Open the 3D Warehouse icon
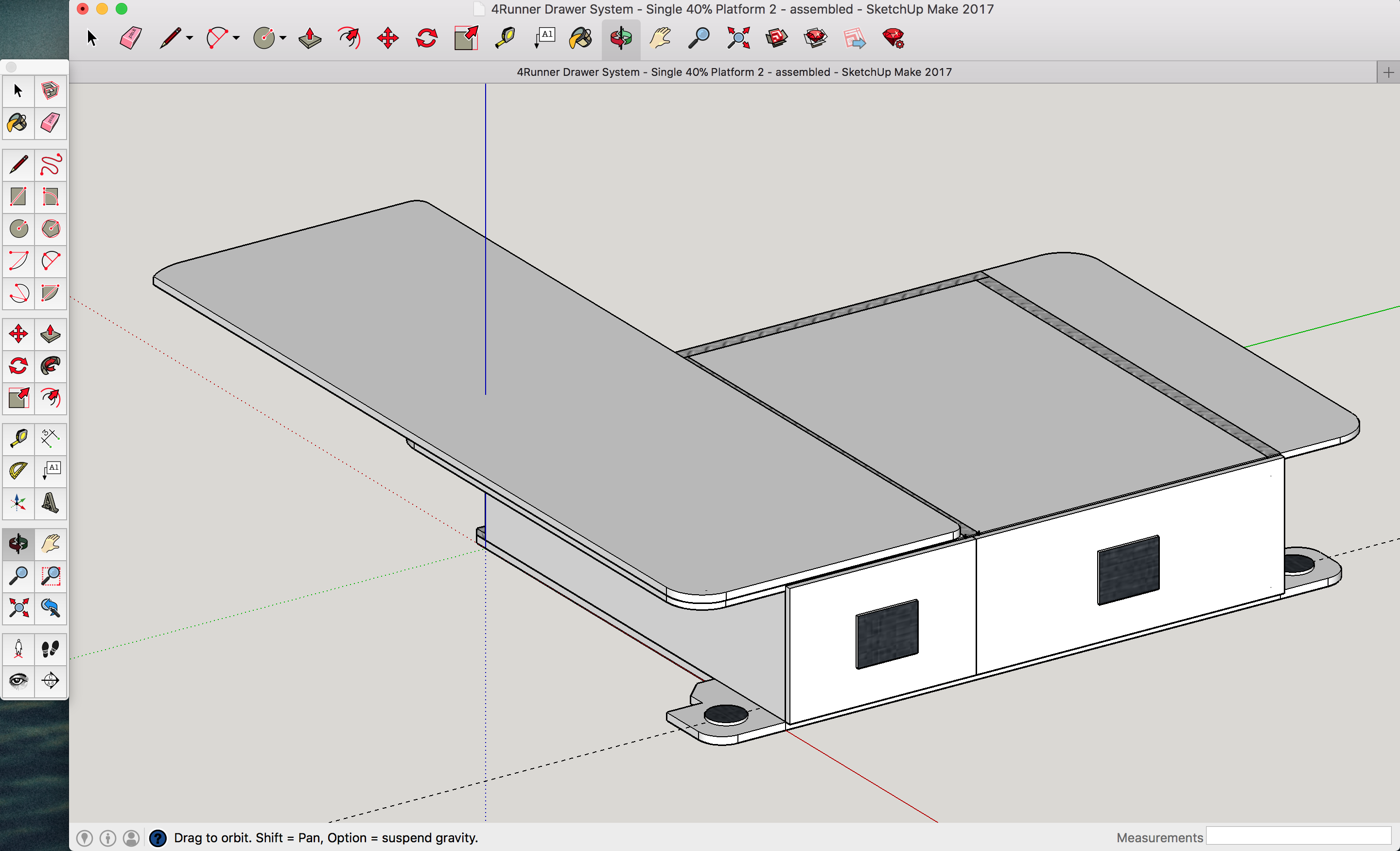This screenshot has width=1400, height=851. tap(777, 38)
